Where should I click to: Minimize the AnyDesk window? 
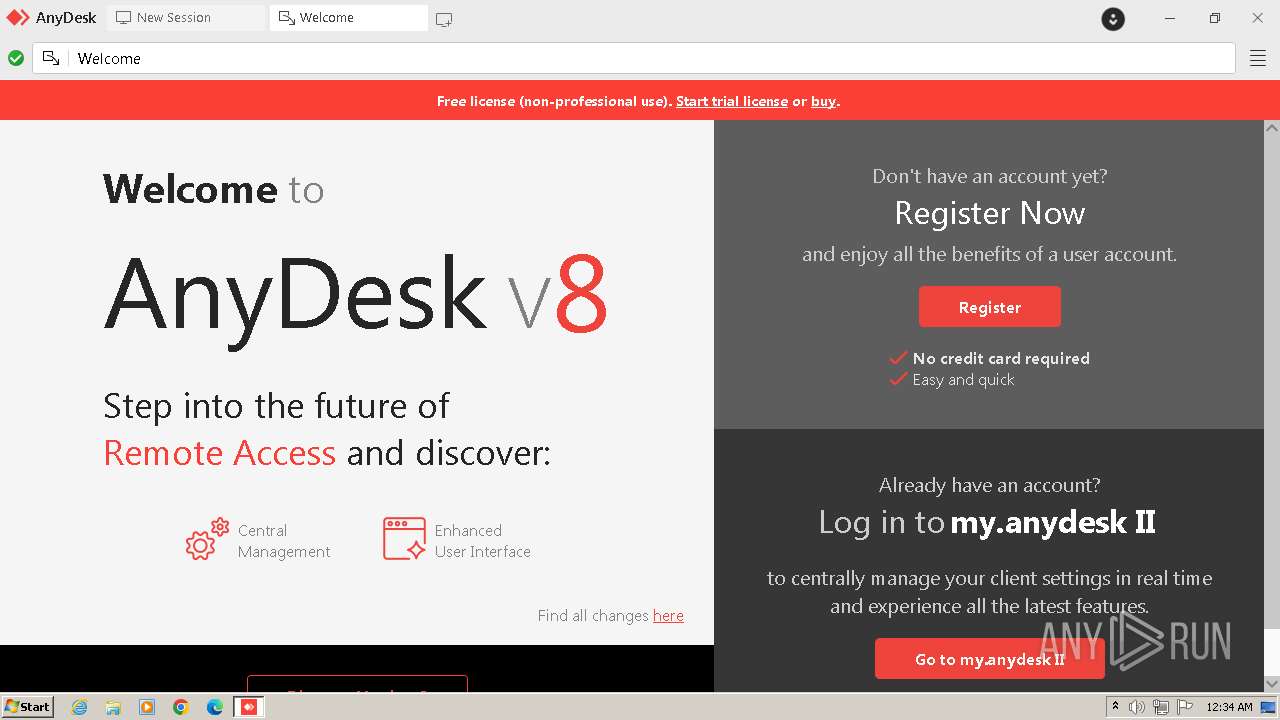pos(1170,18)
